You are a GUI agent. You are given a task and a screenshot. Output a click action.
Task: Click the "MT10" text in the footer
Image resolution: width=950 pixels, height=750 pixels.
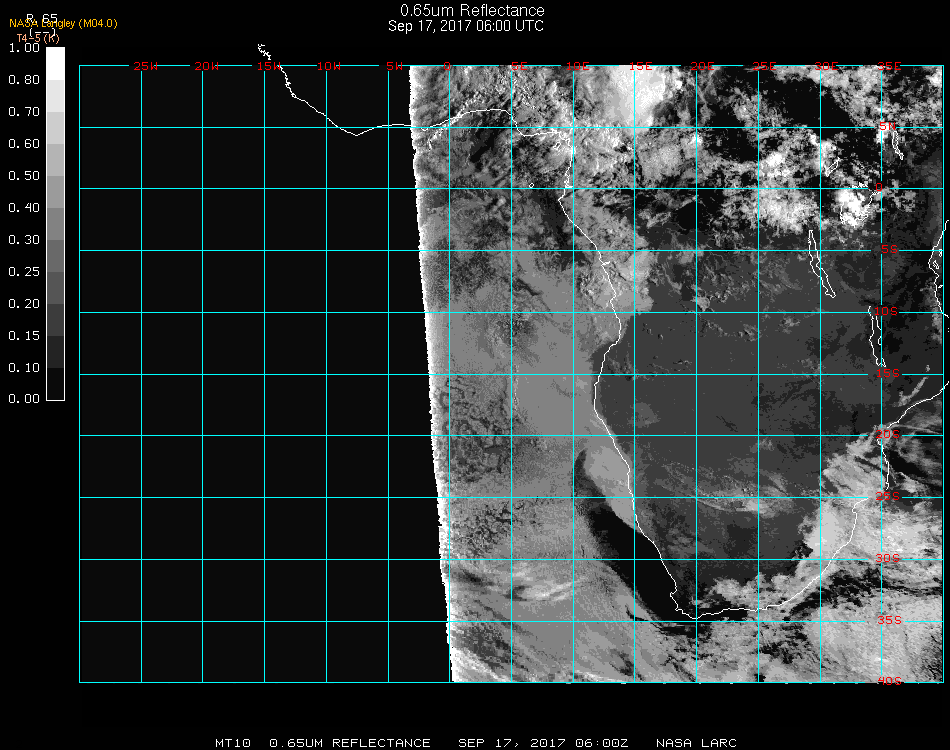point(233,743)
